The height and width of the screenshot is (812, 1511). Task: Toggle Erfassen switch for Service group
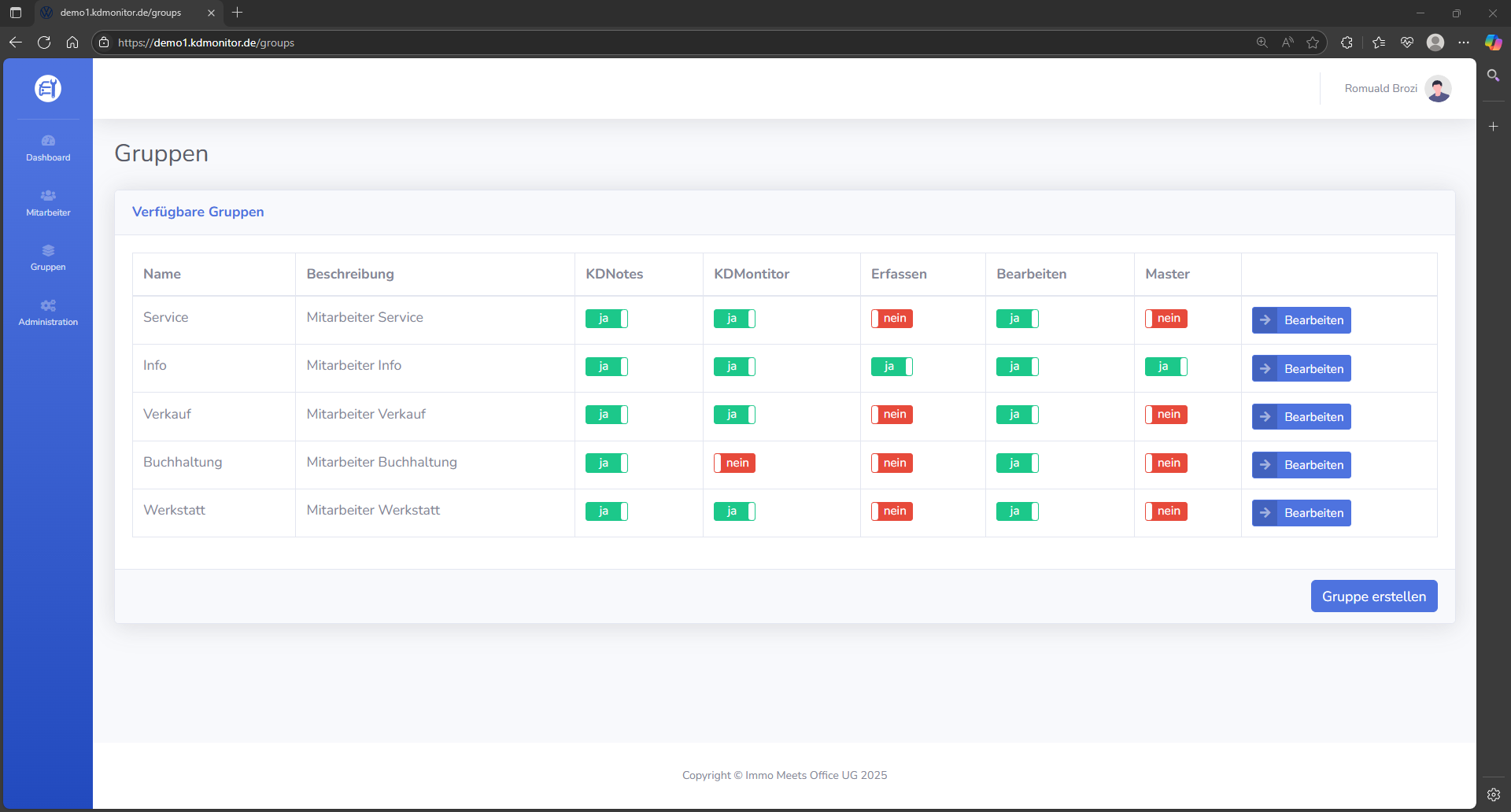(x=891, y=319)
